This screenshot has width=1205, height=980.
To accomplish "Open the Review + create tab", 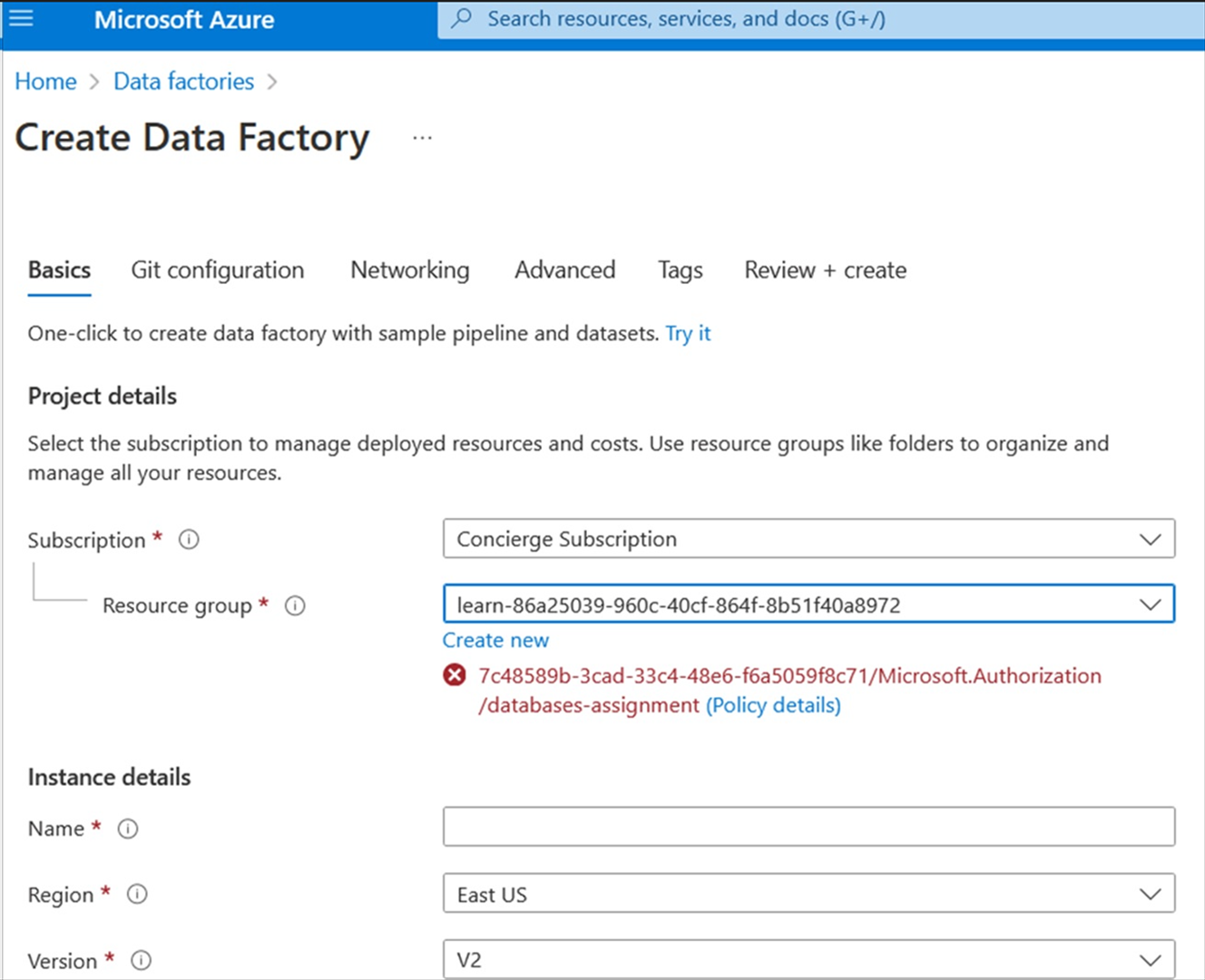I will point(824,269).
